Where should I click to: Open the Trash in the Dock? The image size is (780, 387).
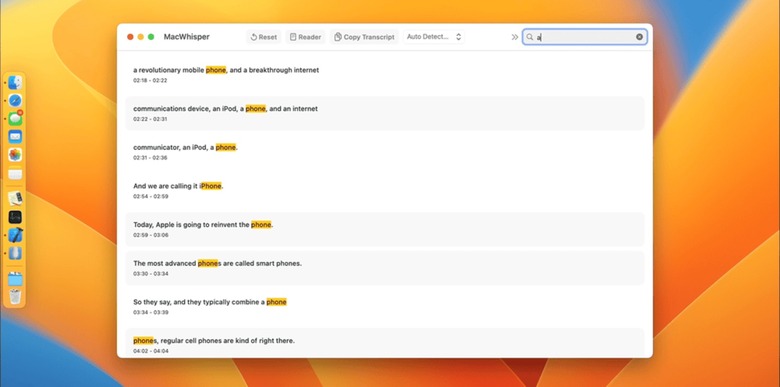(x=15, y=296)
